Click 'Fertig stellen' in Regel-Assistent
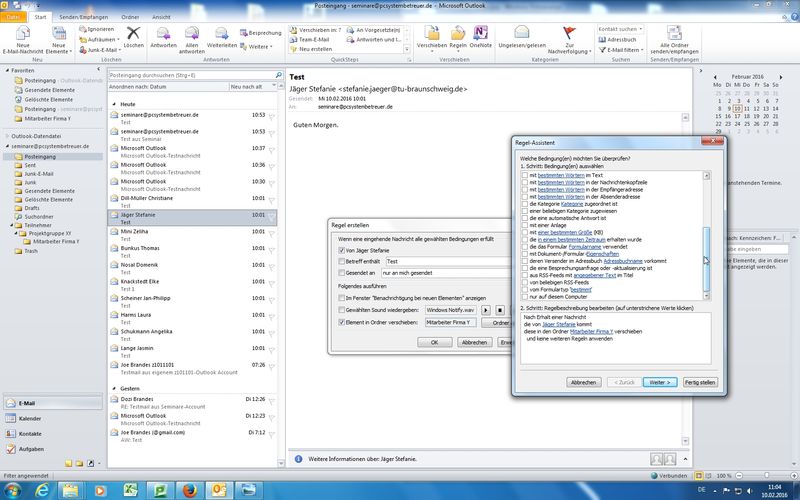The image size is (800, 500). point(699,382)
